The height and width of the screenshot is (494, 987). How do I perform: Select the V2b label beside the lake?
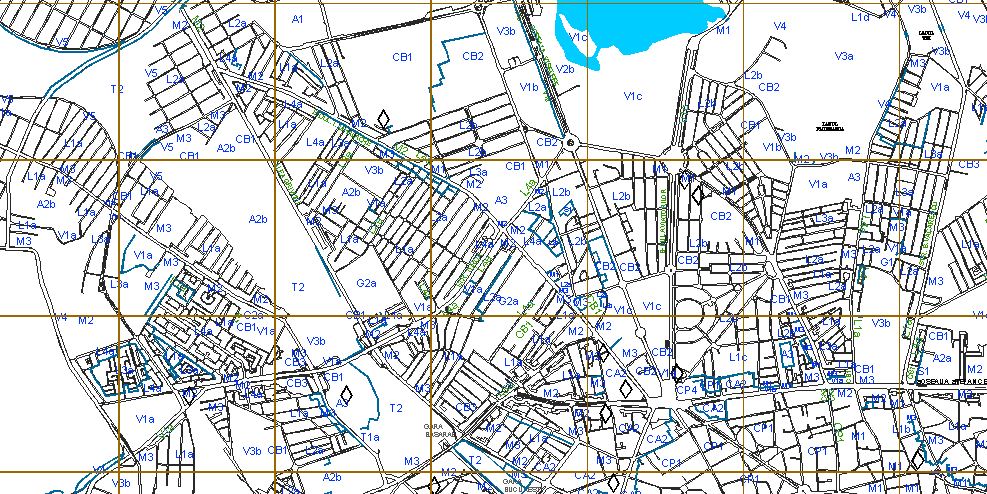566,69
